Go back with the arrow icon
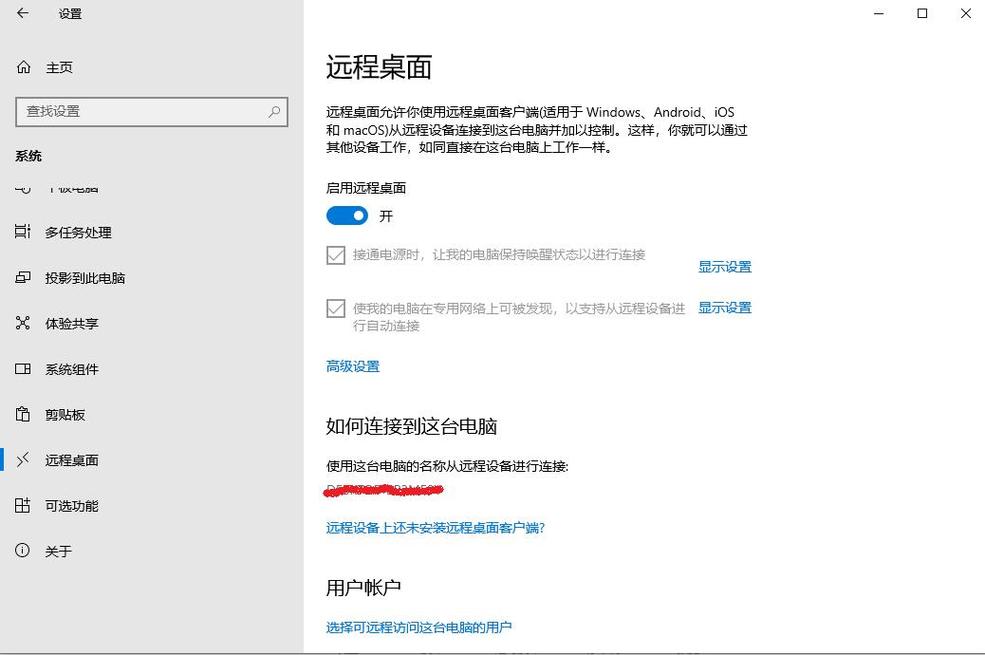 click(23, 13)
